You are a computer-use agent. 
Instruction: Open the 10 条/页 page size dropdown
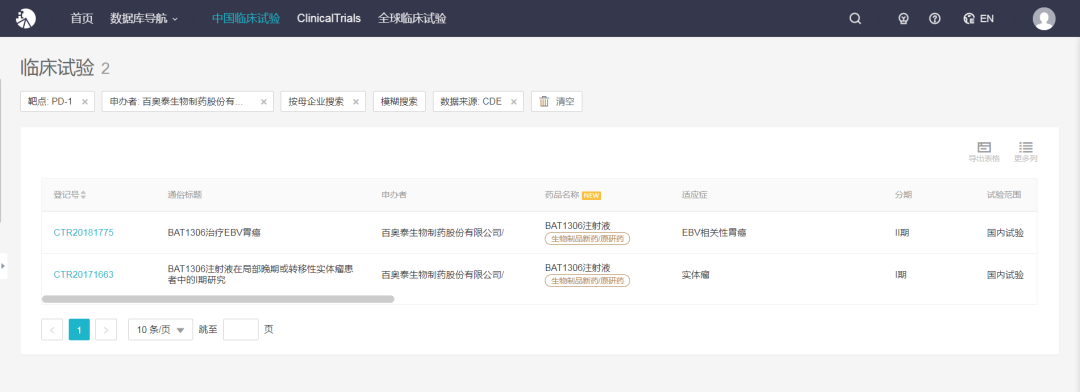[x=160, y=329]
